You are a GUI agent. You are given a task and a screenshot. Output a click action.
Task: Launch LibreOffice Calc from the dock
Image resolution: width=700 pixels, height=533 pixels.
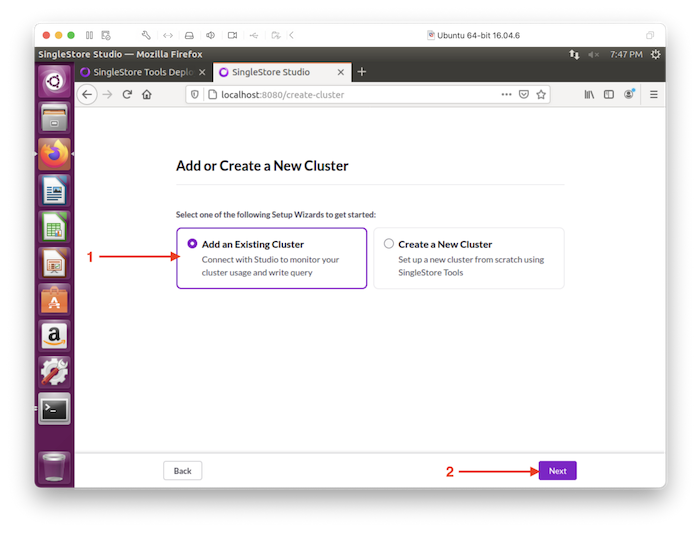point(54,226)
